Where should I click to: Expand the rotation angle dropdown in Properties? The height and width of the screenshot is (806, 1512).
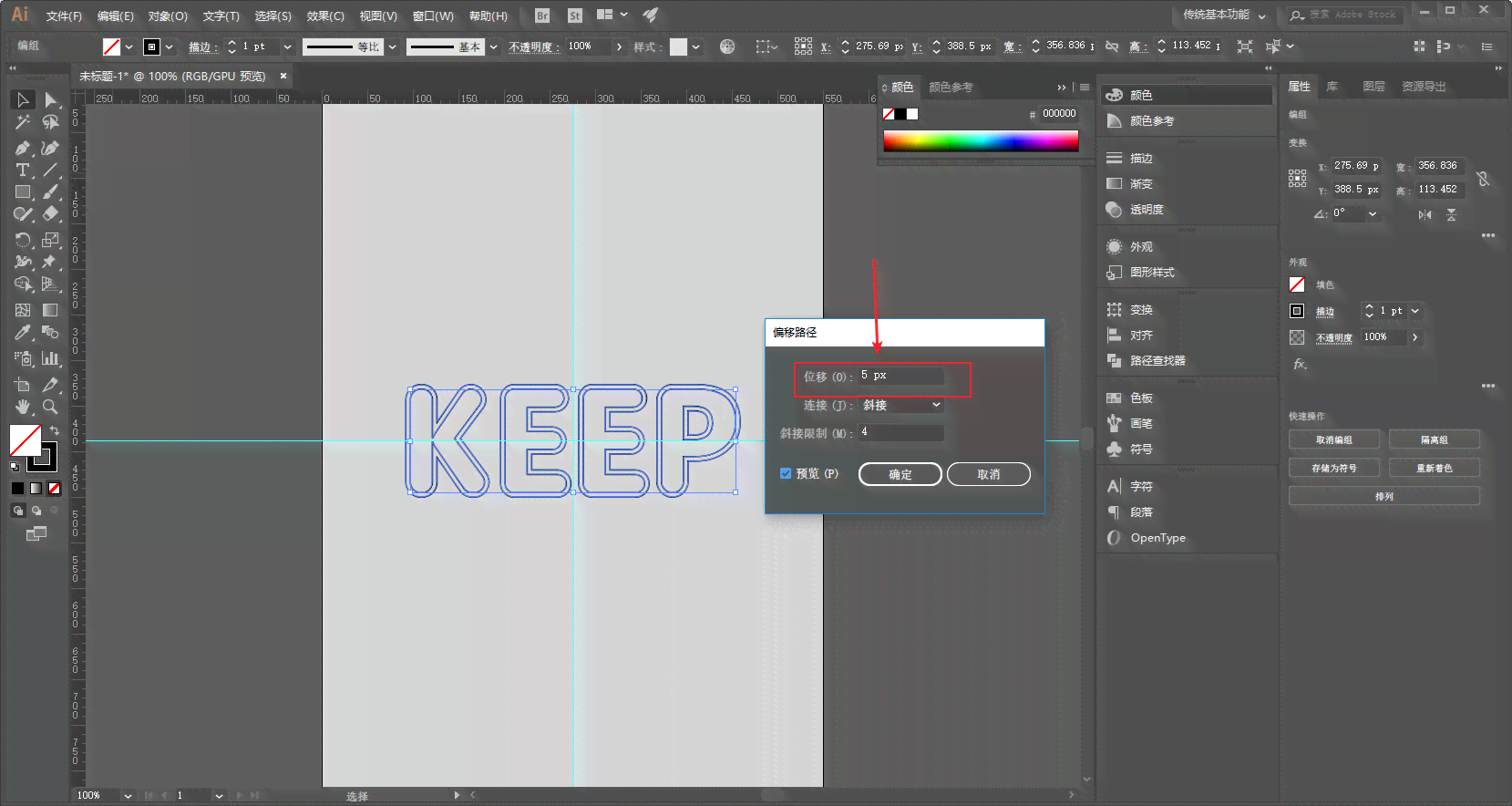pyautogui.click(x=1373, y=213)
